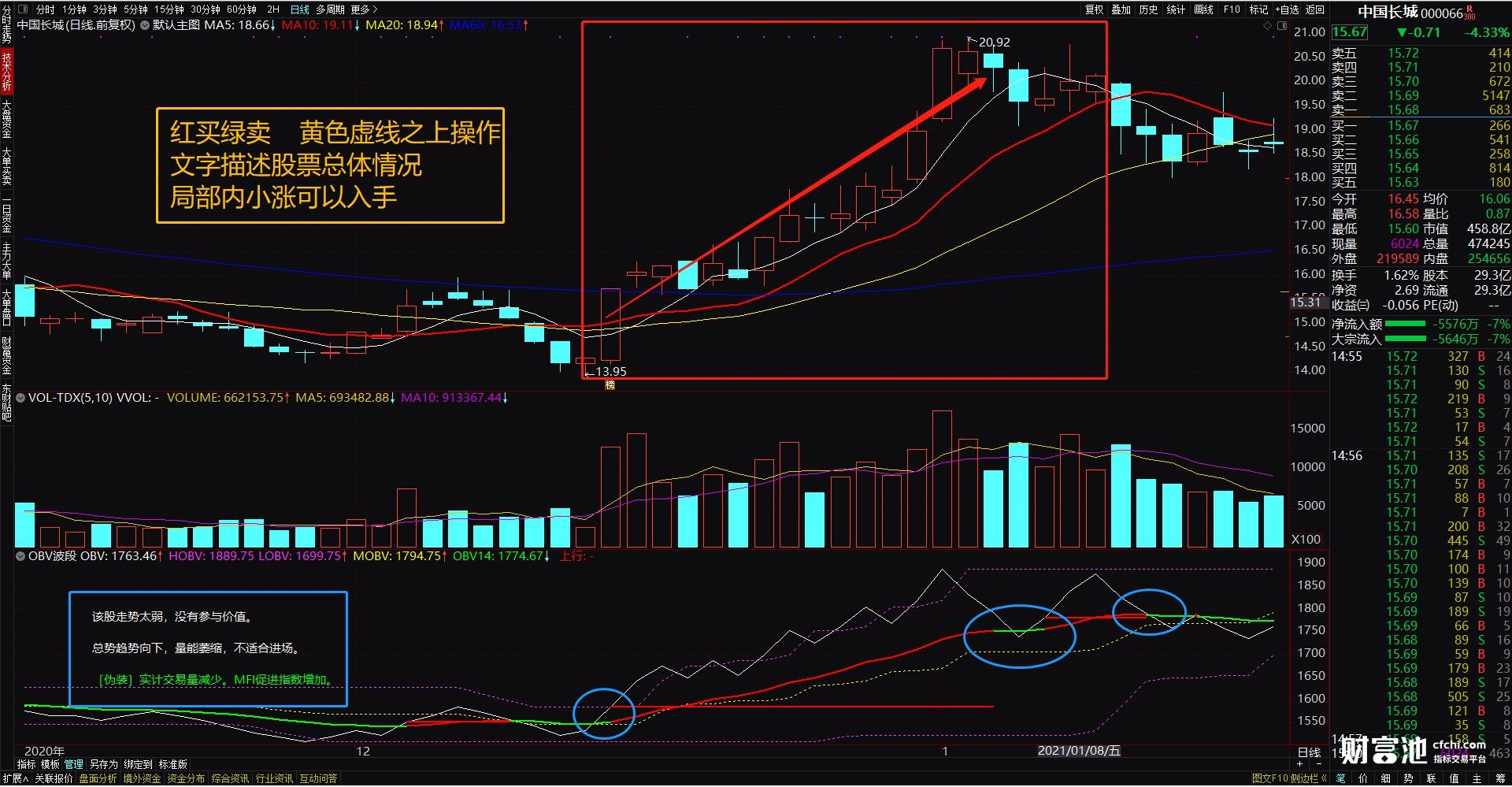Select 笔 tick tab in quote panel
This screenshot has width=1512, height=787.
[1340, 778]
